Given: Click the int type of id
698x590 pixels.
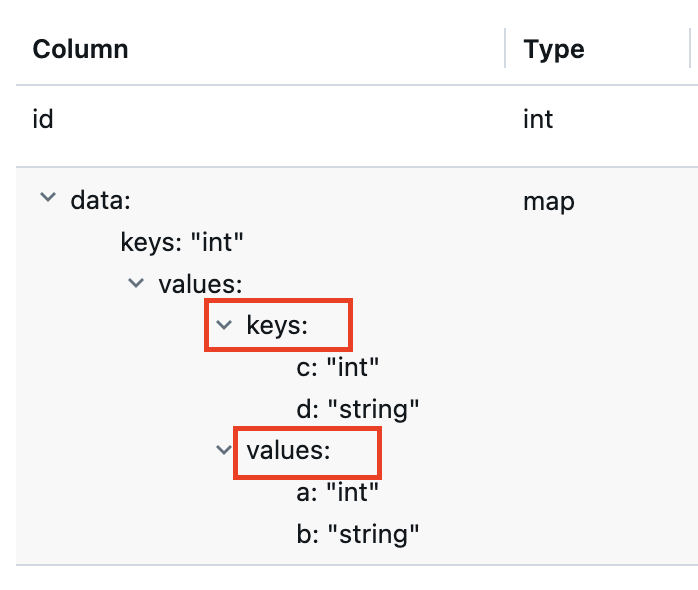Looking at the screenshot, I should tap(538, 119).
